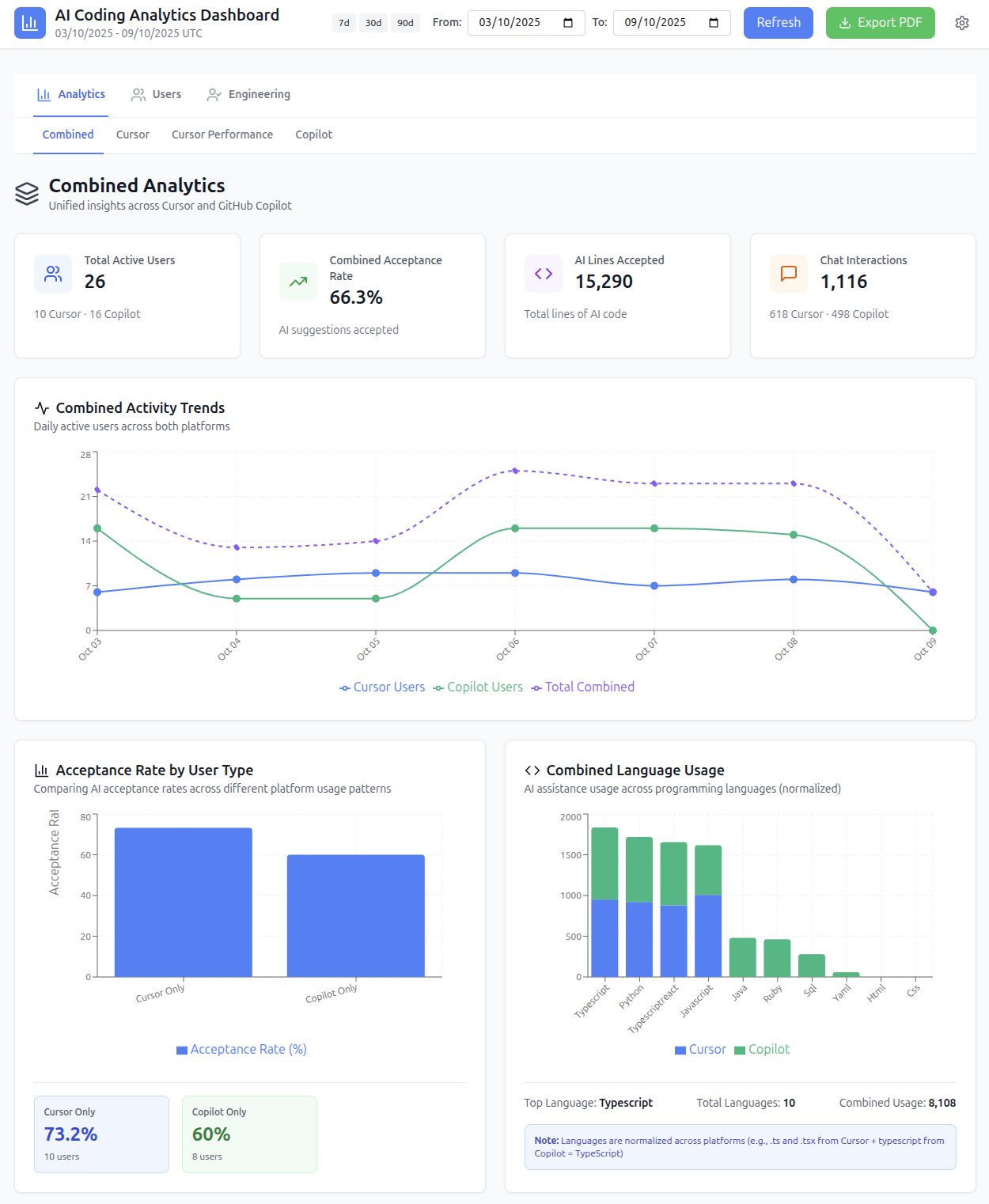Select the Cursor sub-tab
The height and width of the screenshot is (1204, 989).
click(133, 135)
